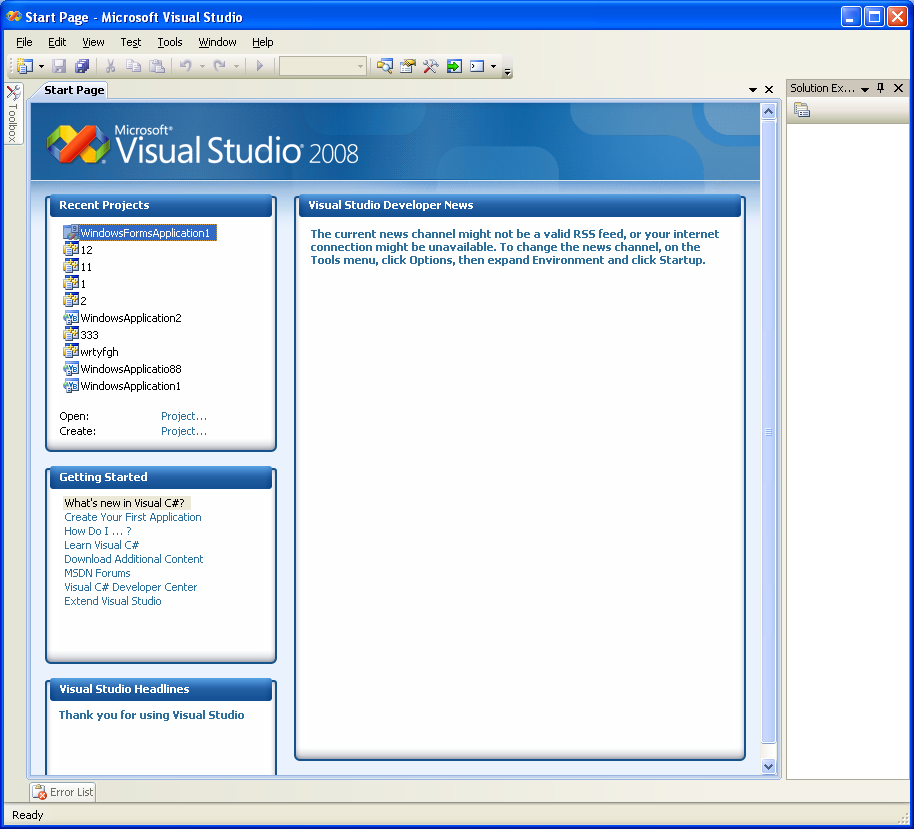Open the Window menu
Image resolution: width=914 pixels, height=829 pixels.
217,42
